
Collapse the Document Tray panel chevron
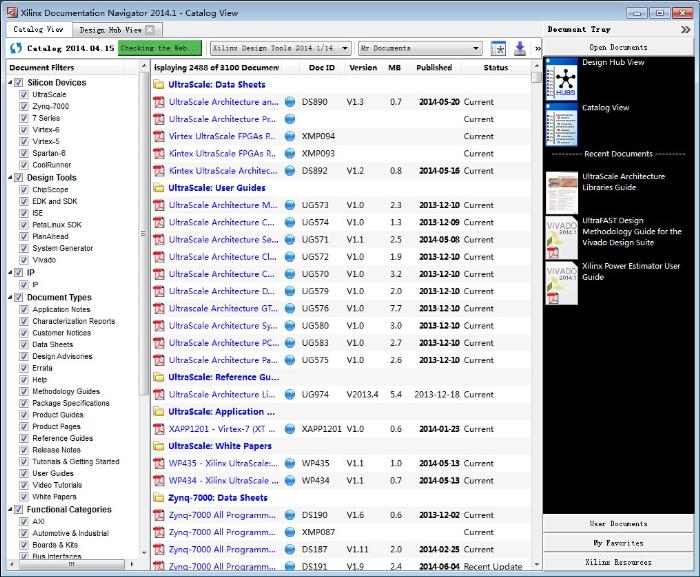(685, 29)
